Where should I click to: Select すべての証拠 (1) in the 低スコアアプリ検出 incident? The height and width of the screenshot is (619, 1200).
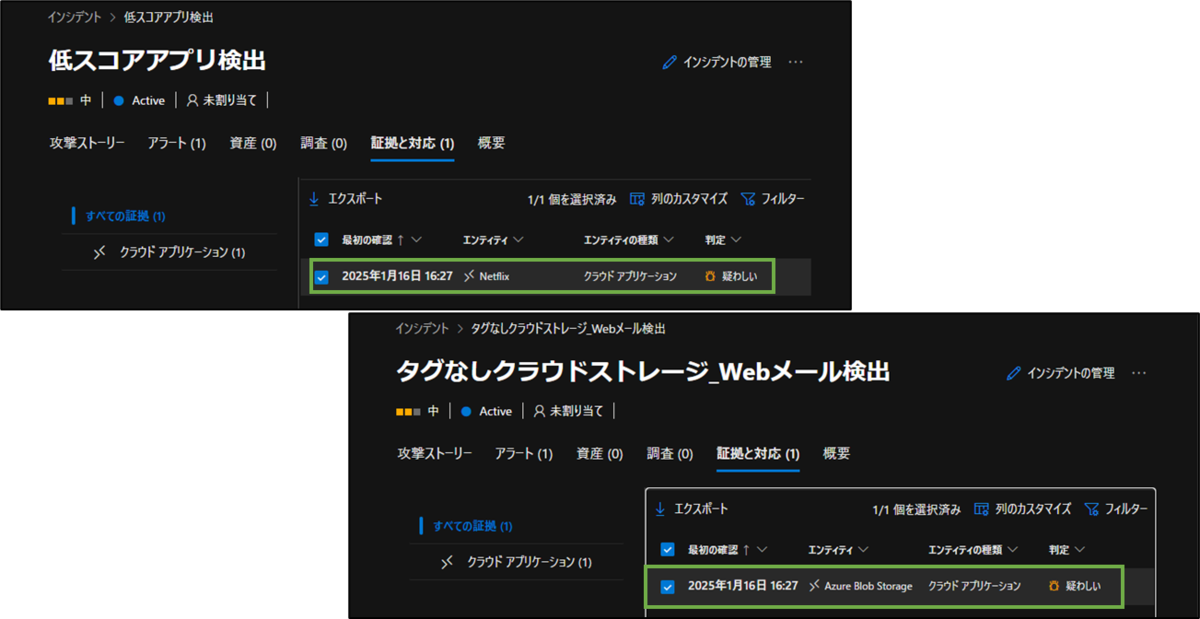(x=125, y=216)
